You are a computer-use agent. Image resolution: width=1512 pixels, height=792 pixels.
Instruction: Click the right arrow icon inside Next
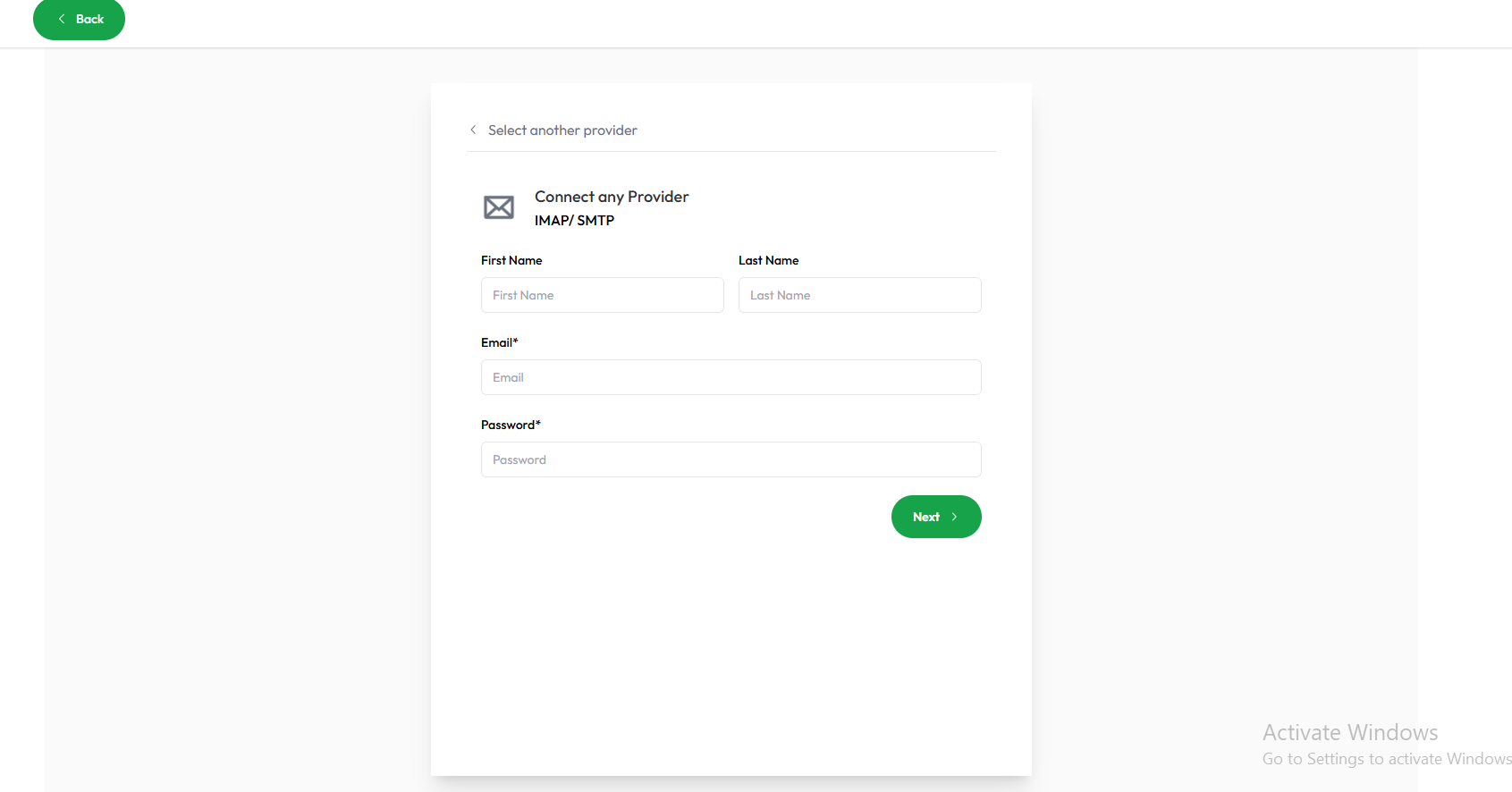point(954,517)
